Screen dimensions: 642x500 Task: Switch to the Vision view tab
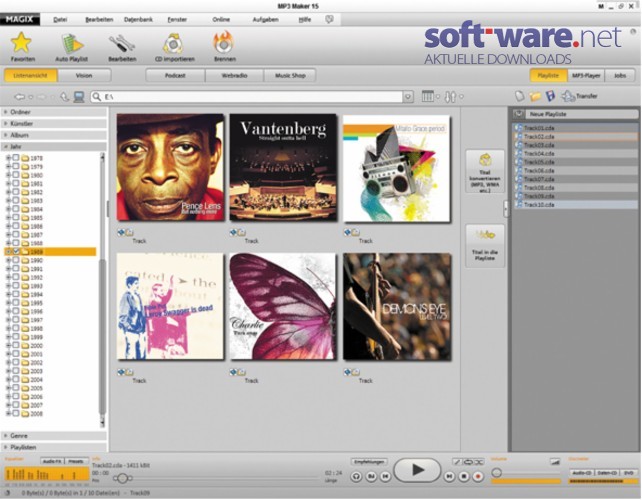(84, 76)
